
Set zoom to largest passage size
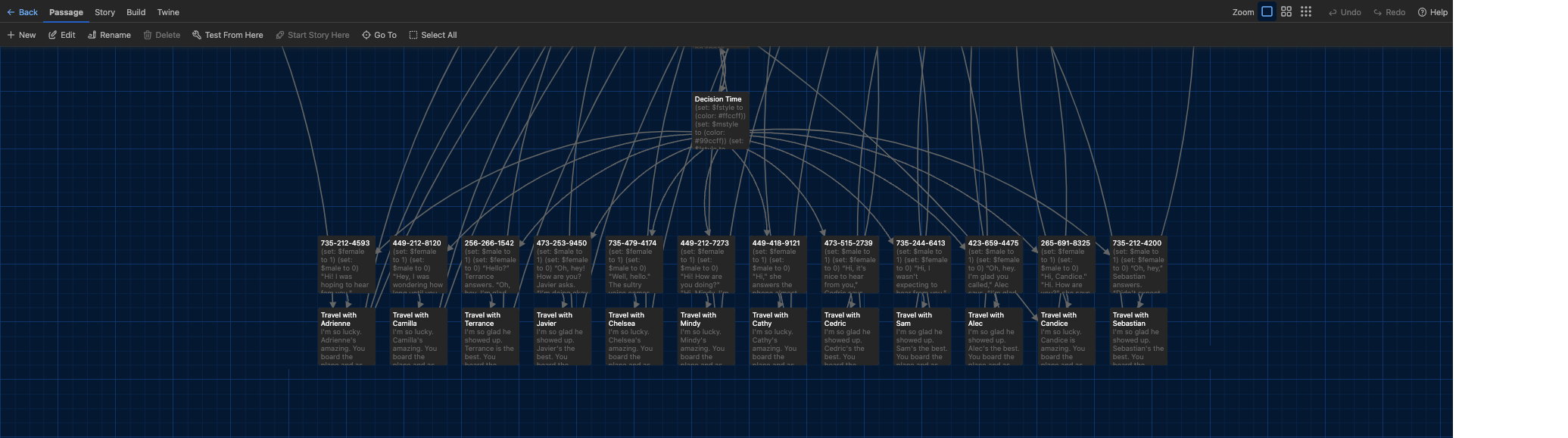1267,12
